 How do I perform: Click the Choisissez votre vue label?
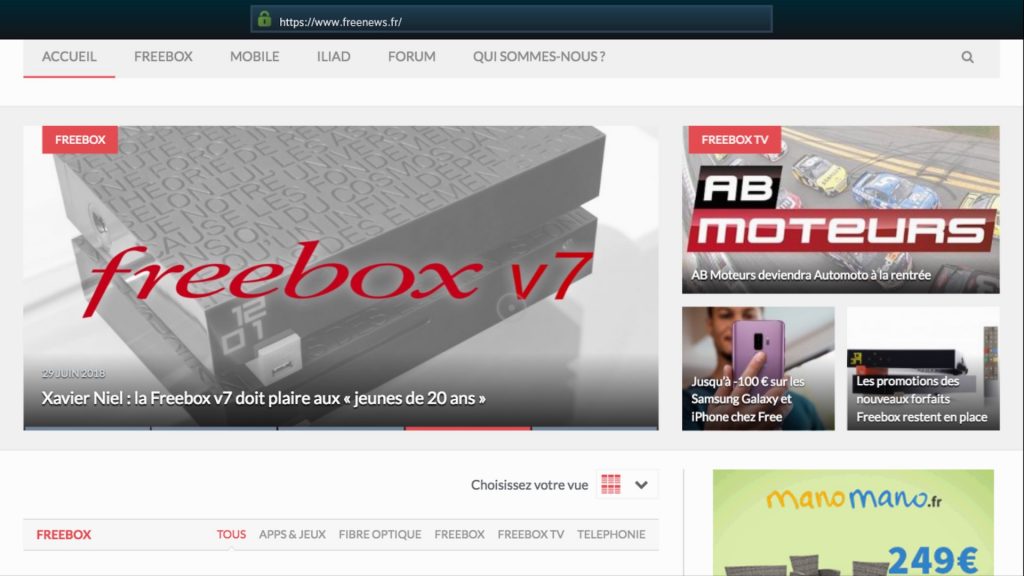coord(530,485)
